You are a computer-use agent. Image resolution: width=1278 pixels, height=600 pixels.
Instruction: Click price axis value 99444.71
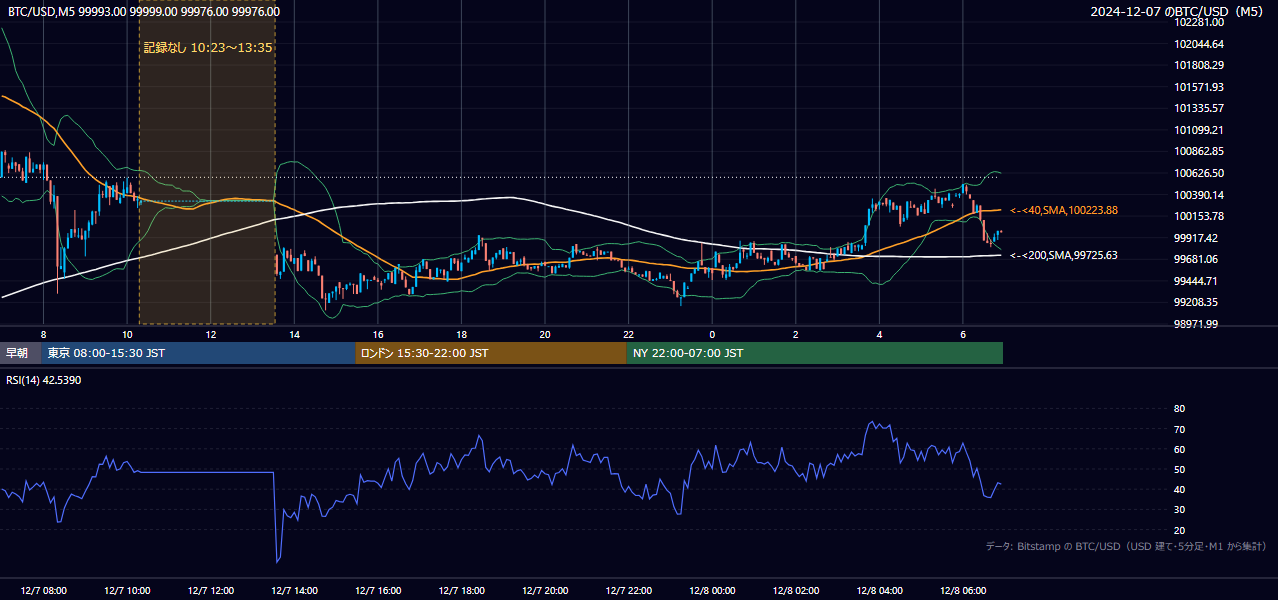pyautogui.click(x=1196, y=281)
